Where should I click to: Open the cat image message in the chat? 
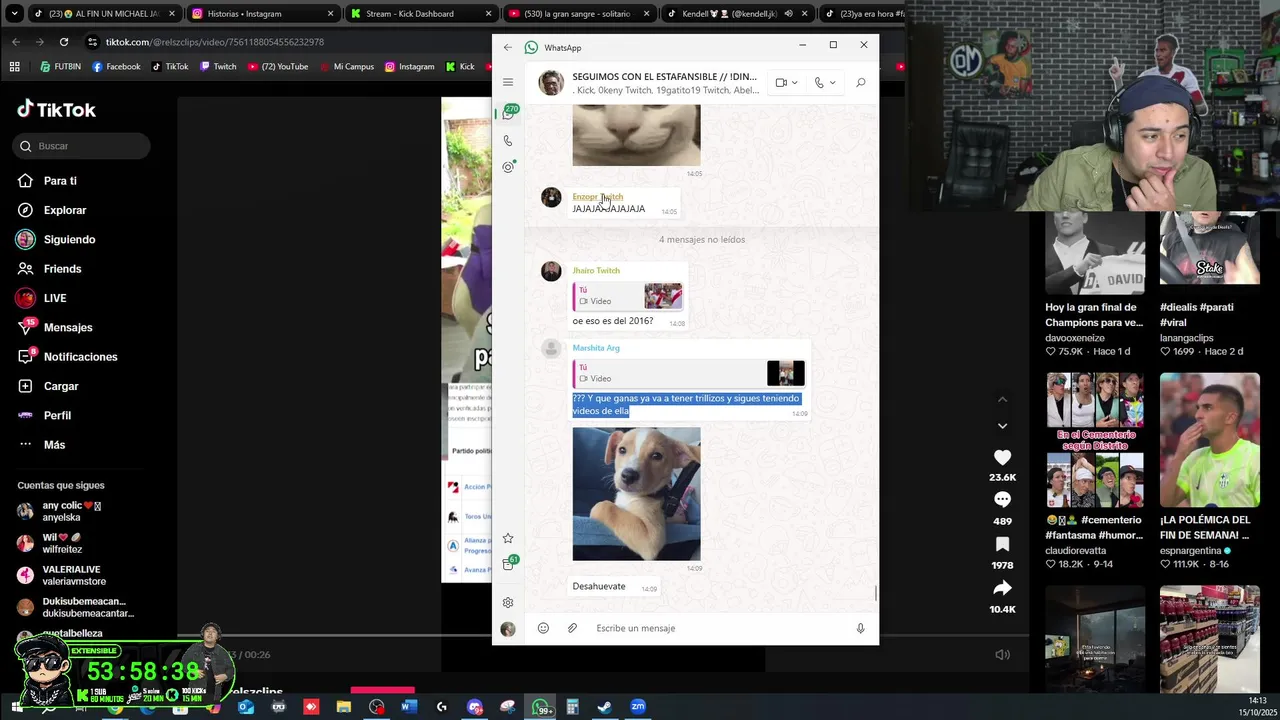[636, 135]
